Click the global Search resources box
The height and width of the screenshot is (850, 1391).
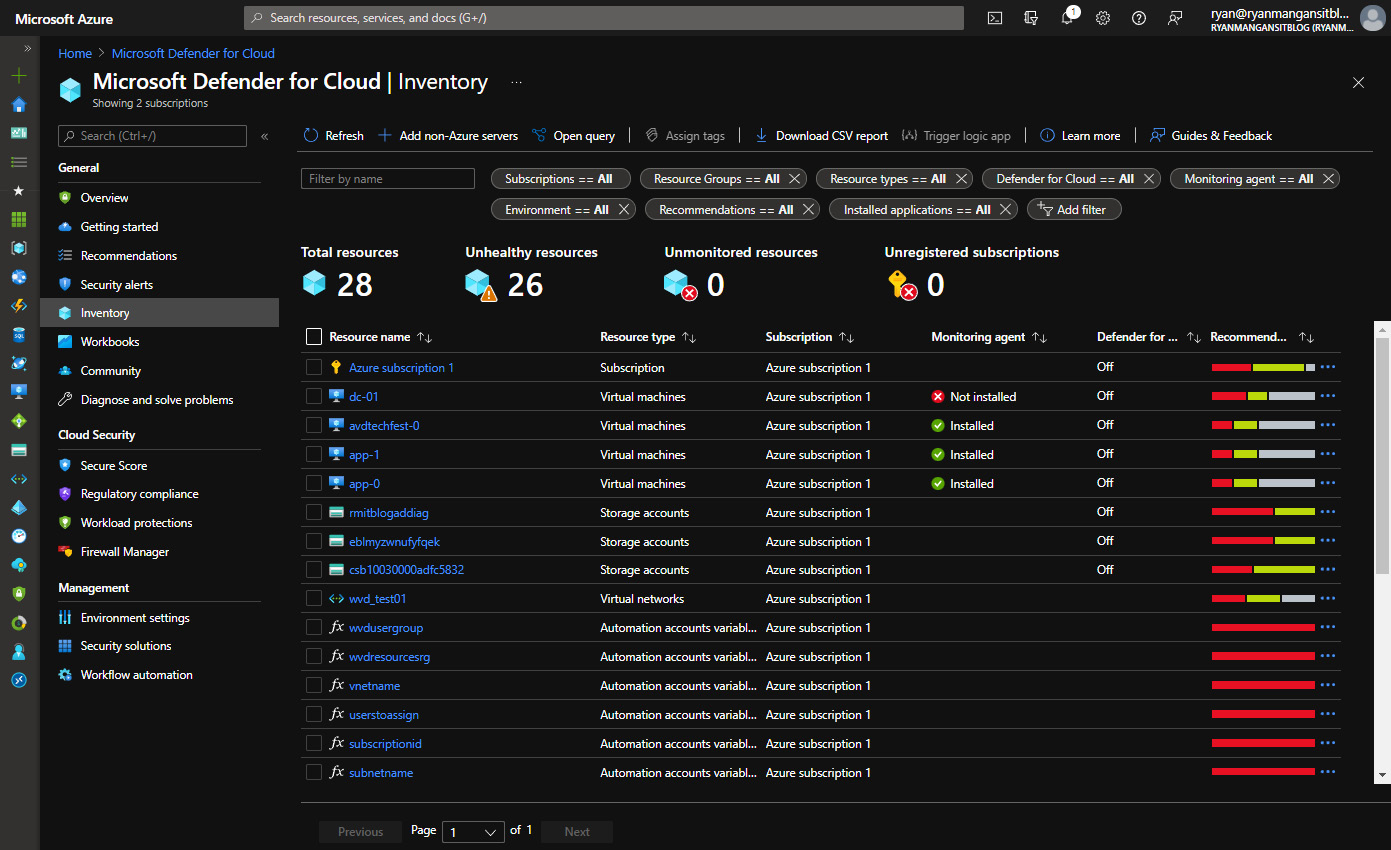click(x=604, y=18)
